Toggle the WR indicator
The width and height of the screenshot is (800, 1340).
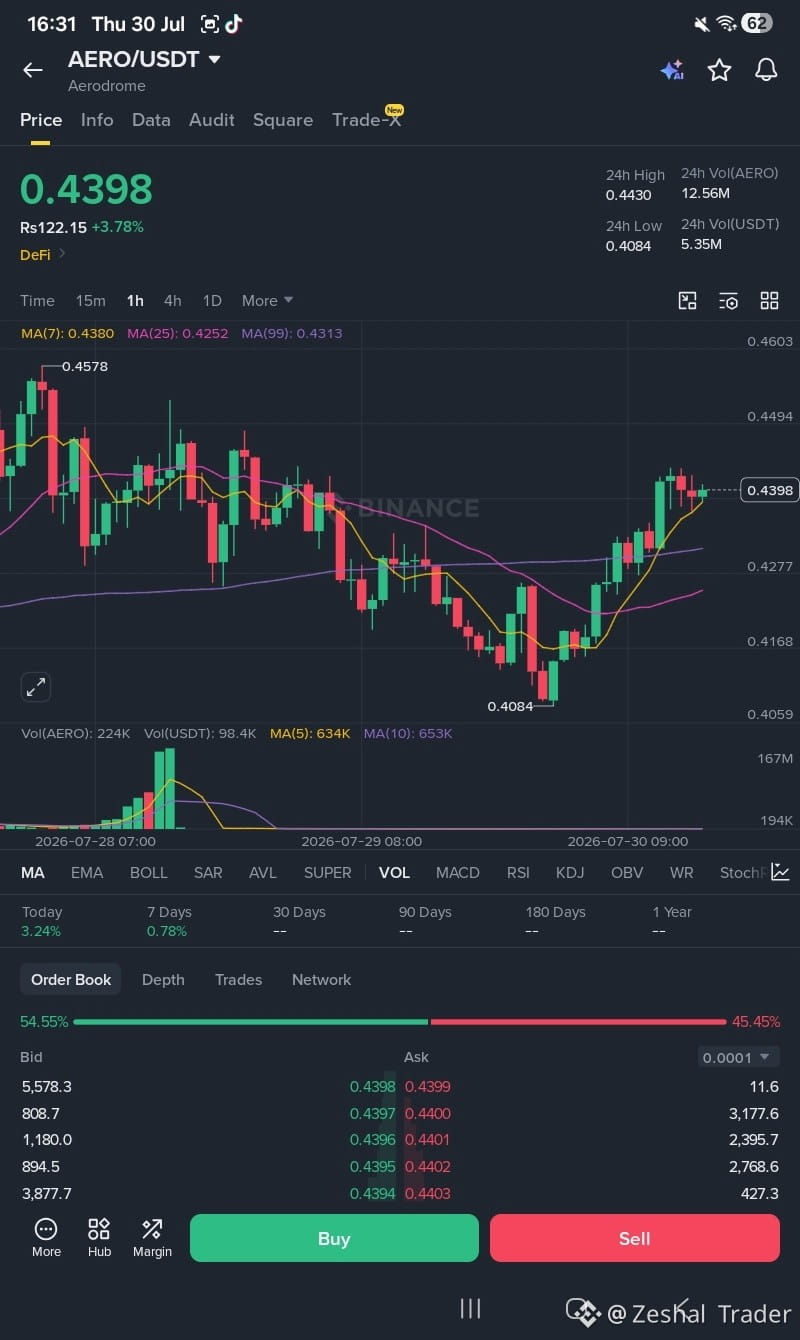(x=682, y=873)
